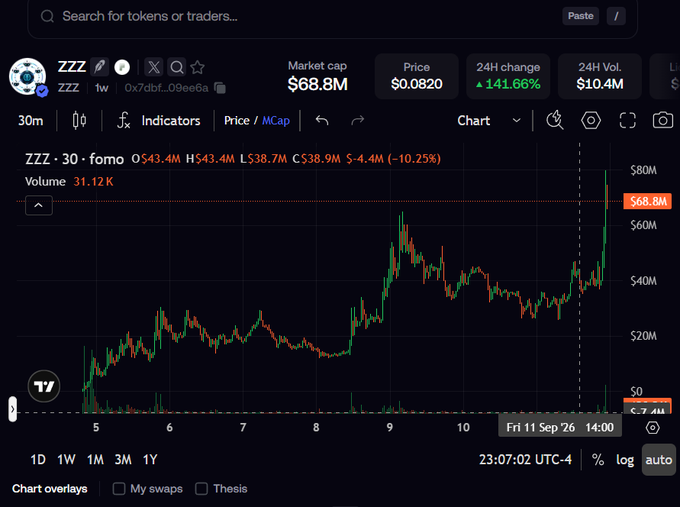Click the TradingView logo button
680x507 pixels.
point(44,386)
